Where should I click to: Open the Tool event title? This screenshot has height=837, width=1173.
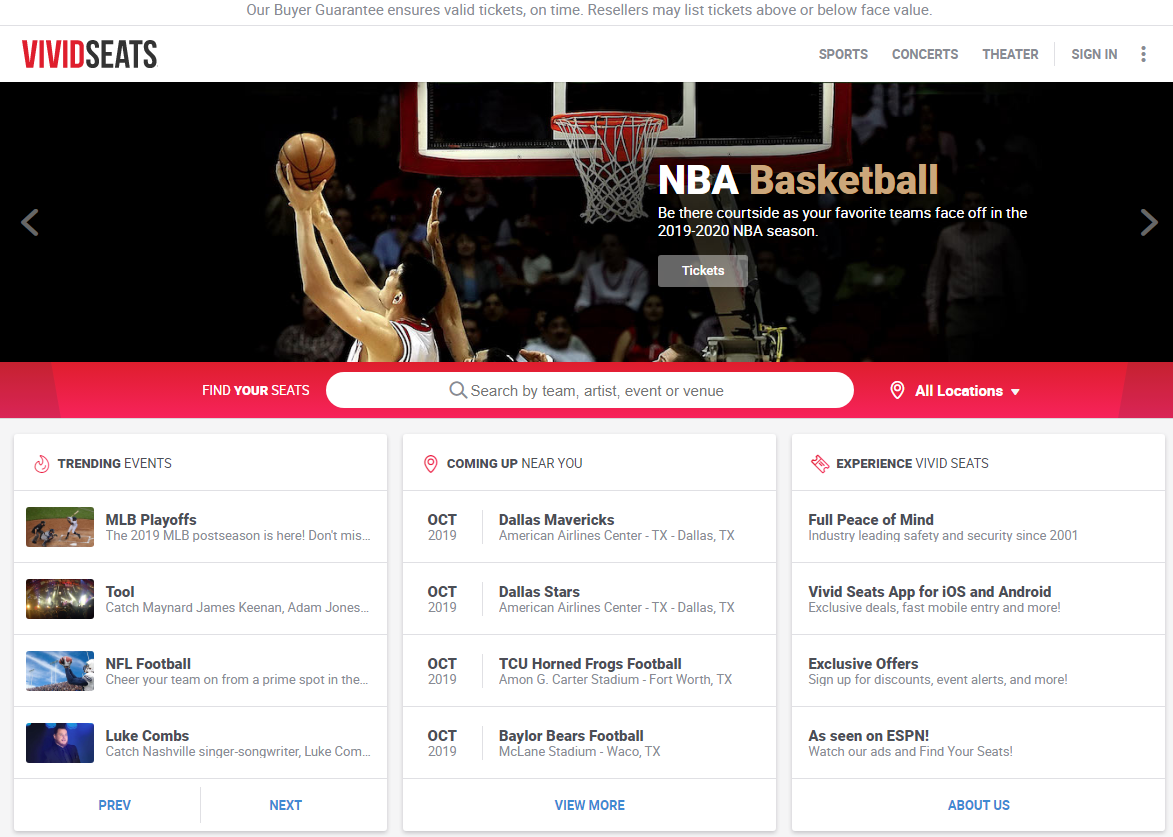(120, 591)
